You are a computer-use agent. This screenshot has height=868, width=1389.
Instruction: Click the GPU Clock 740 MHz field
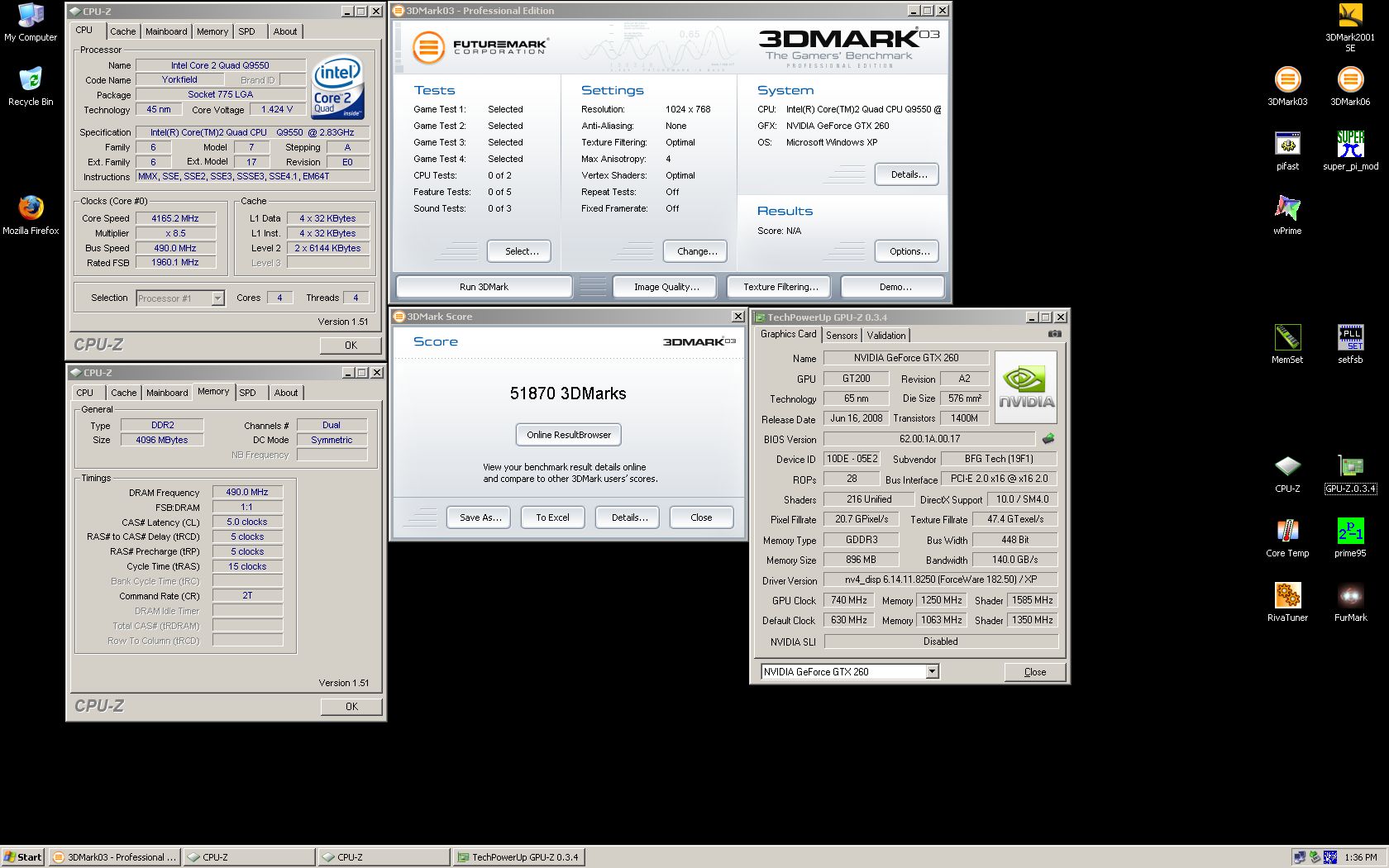[x=849, y=600]
